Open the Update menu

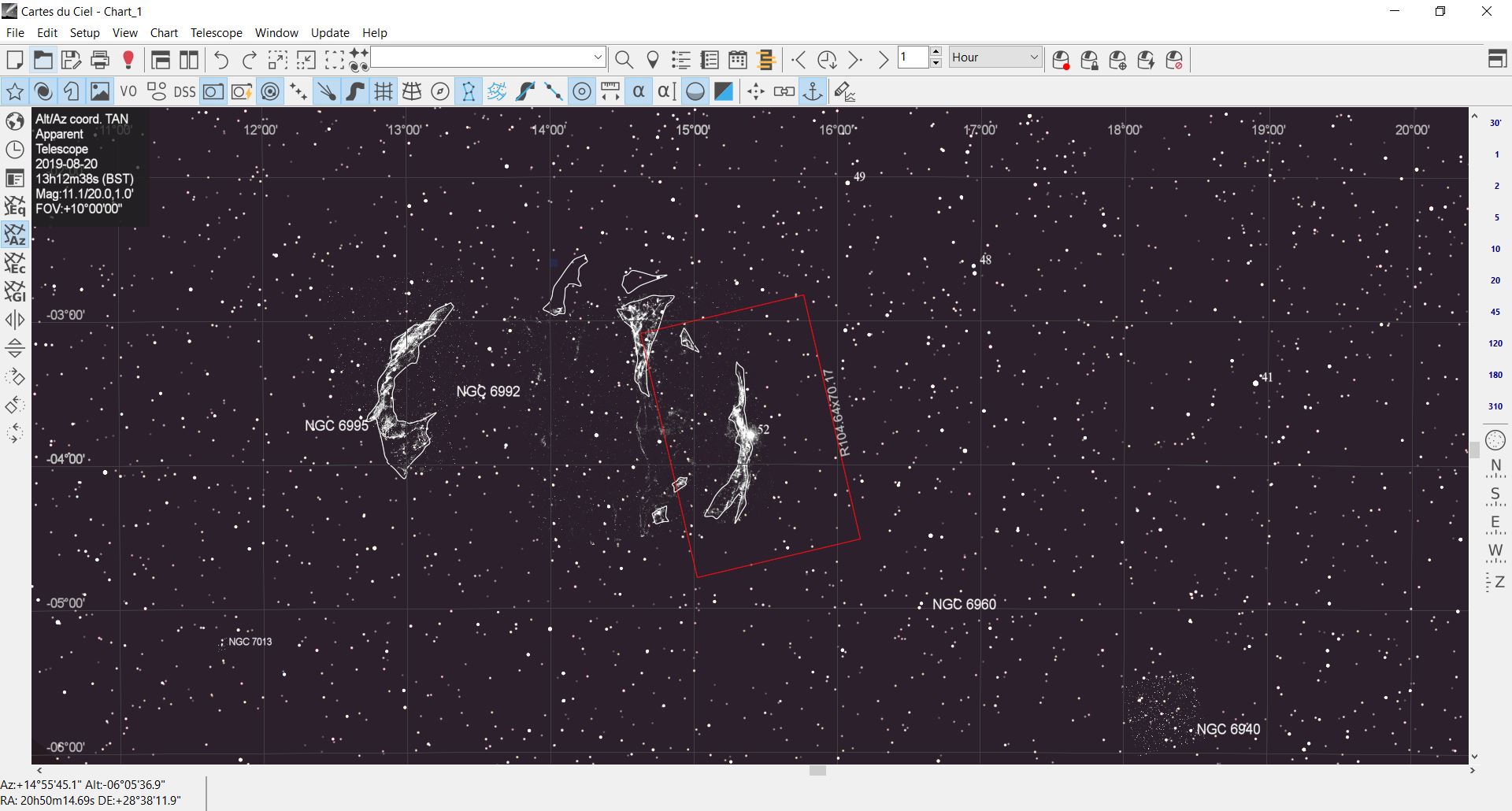(x=330, y=32)
